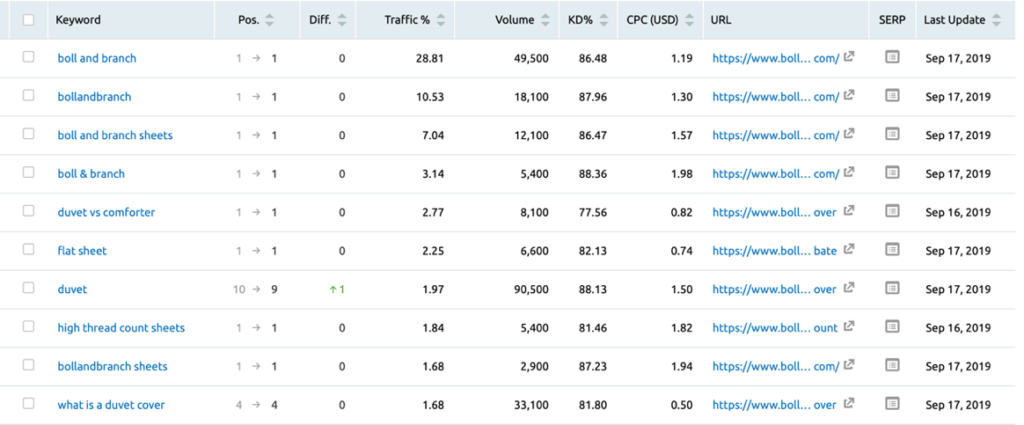The height and width of the screenshot is (425, 1024).
Task: Open the duvet keyword link
Action: pyautogui.click(x=72, y=289)
